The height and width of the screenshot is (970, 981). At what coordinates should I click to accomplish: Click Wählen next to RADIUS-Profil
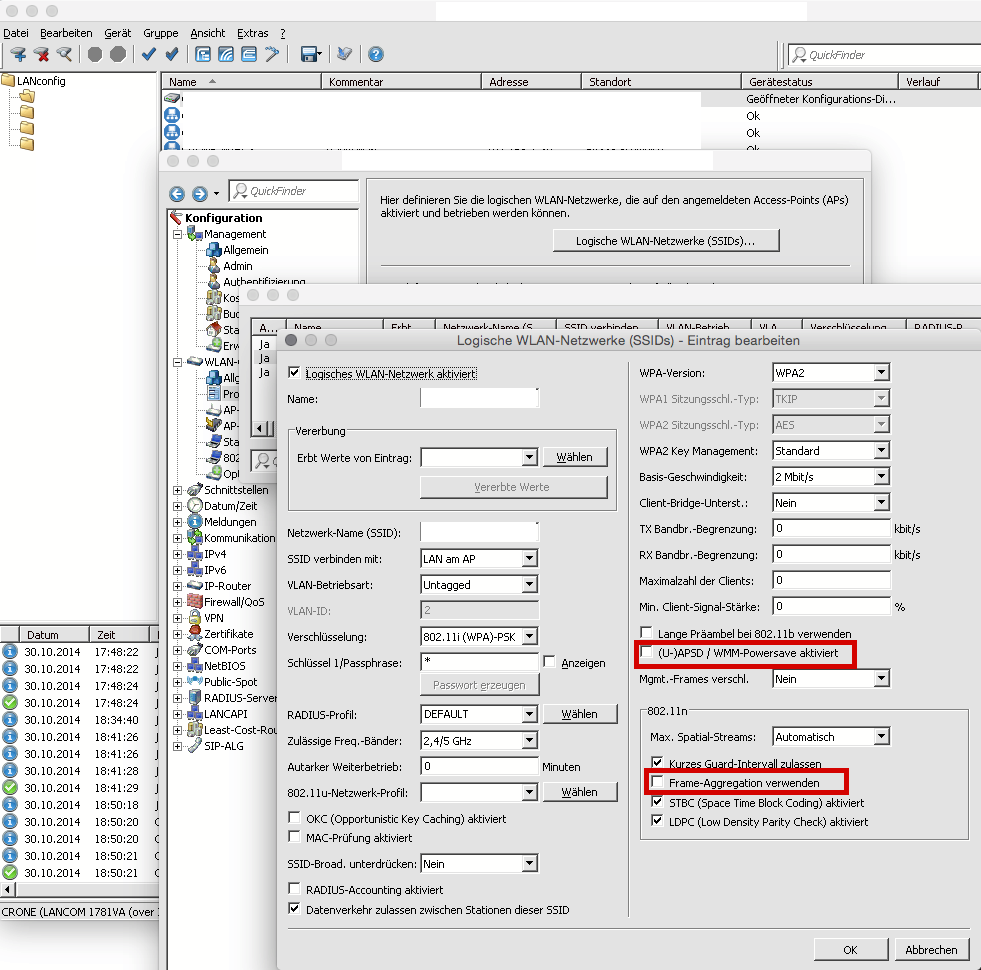tap(579, 714)
